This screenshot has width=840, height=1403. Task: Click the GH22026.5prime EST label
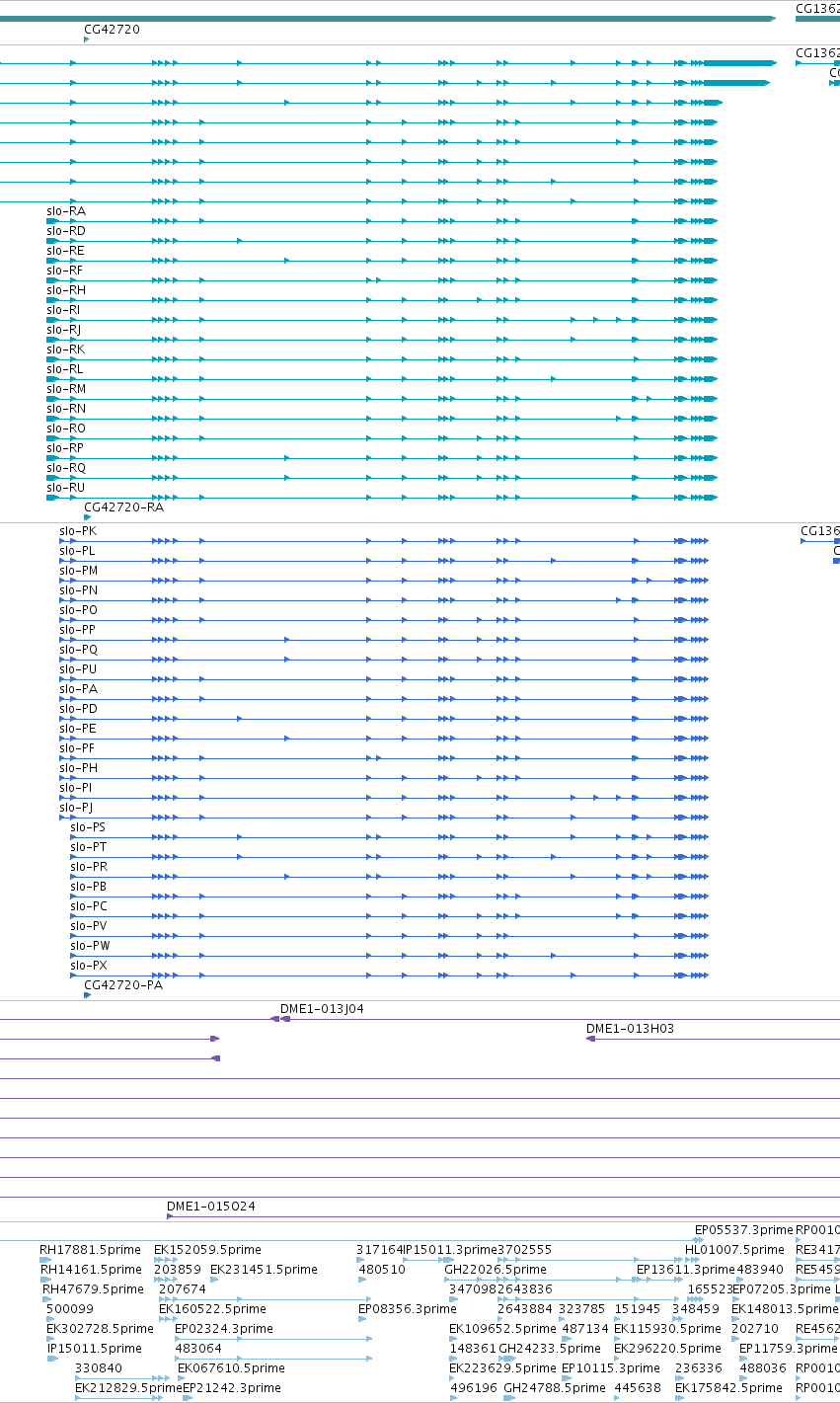tap(496, 1270)
